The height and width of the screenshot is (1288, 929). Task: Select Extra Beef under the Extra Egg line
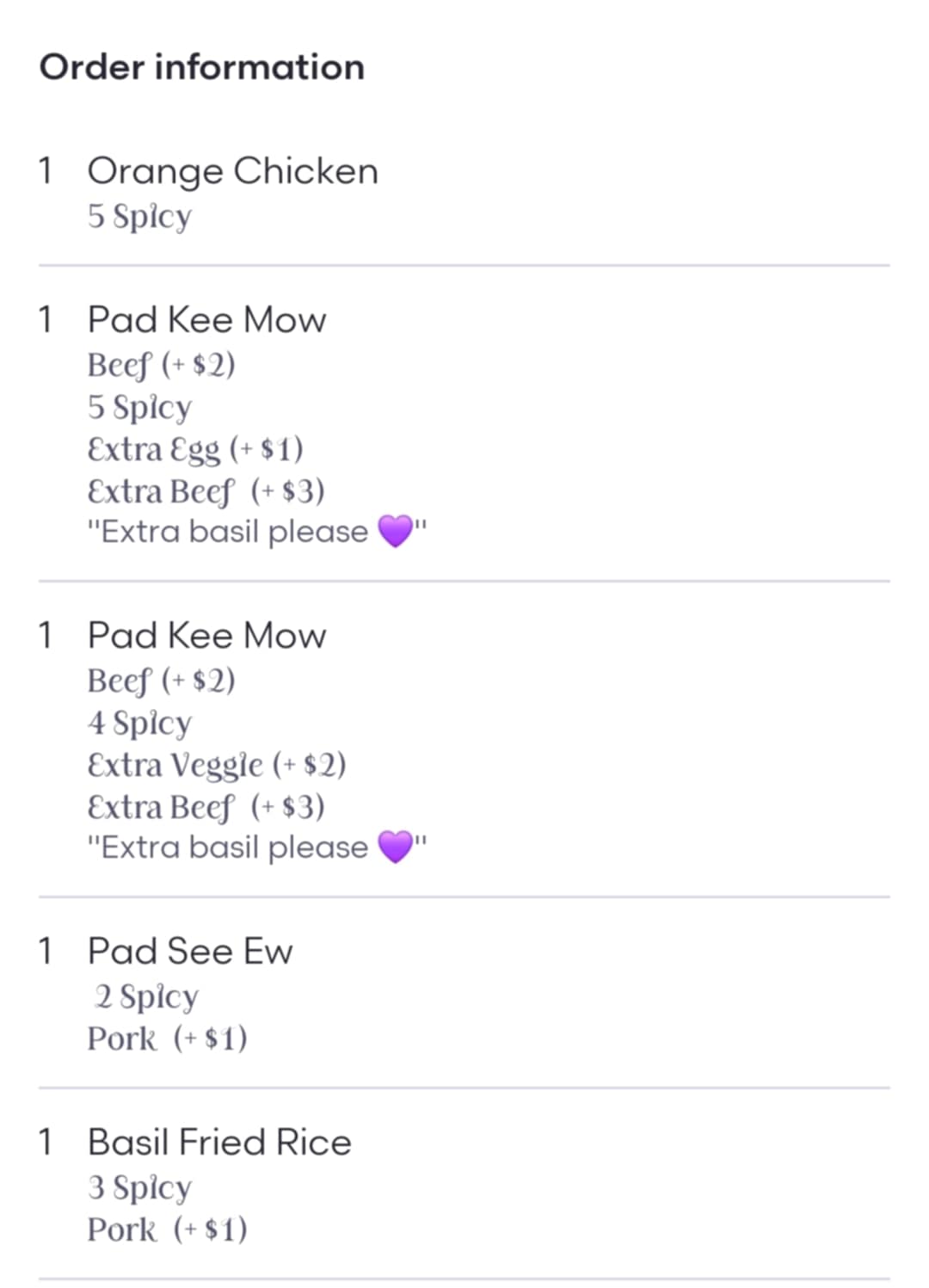coord(206,490)
